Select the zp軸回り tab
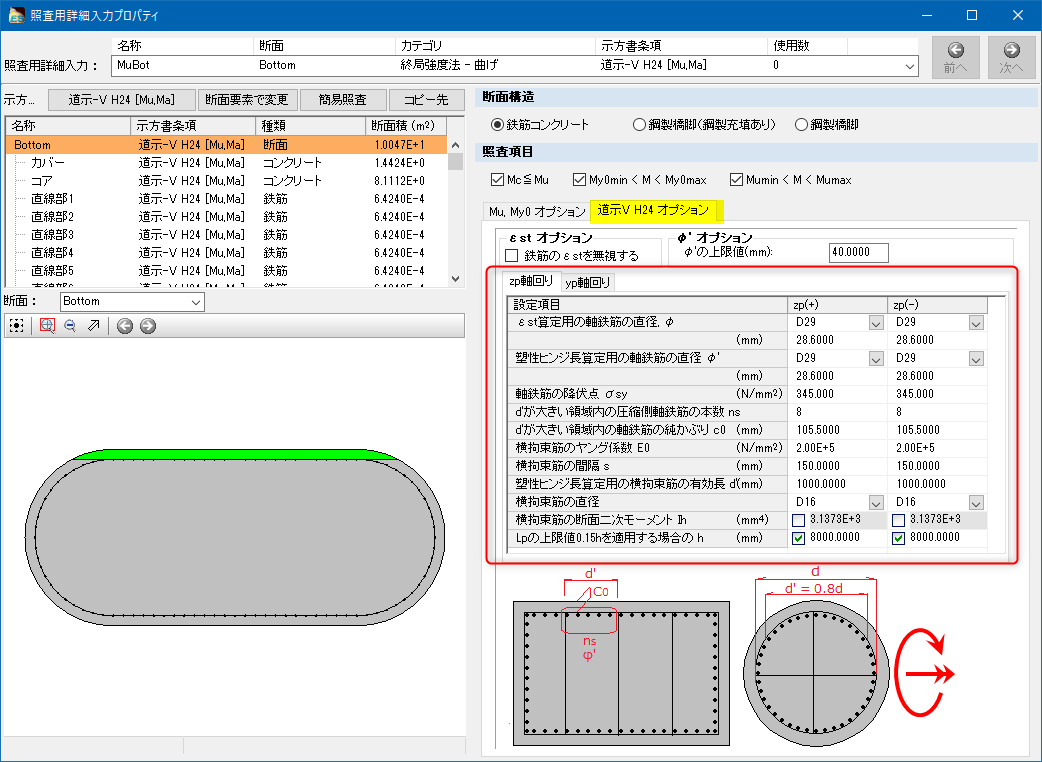This screenshot has width=1042, height=762. tap(532, 281)
